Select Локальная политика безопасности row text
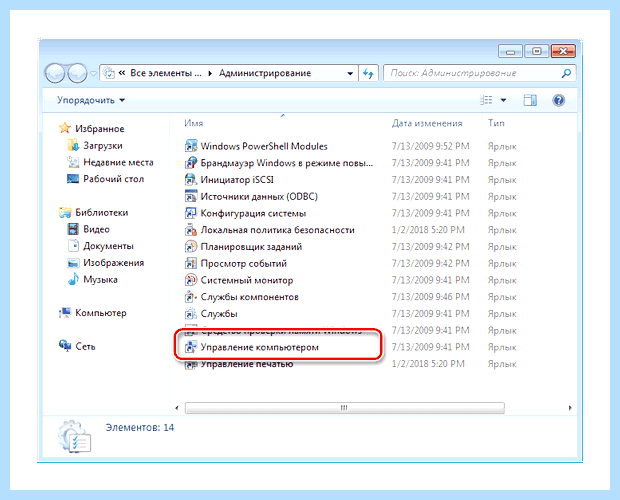620x500 pixels. 278,230
